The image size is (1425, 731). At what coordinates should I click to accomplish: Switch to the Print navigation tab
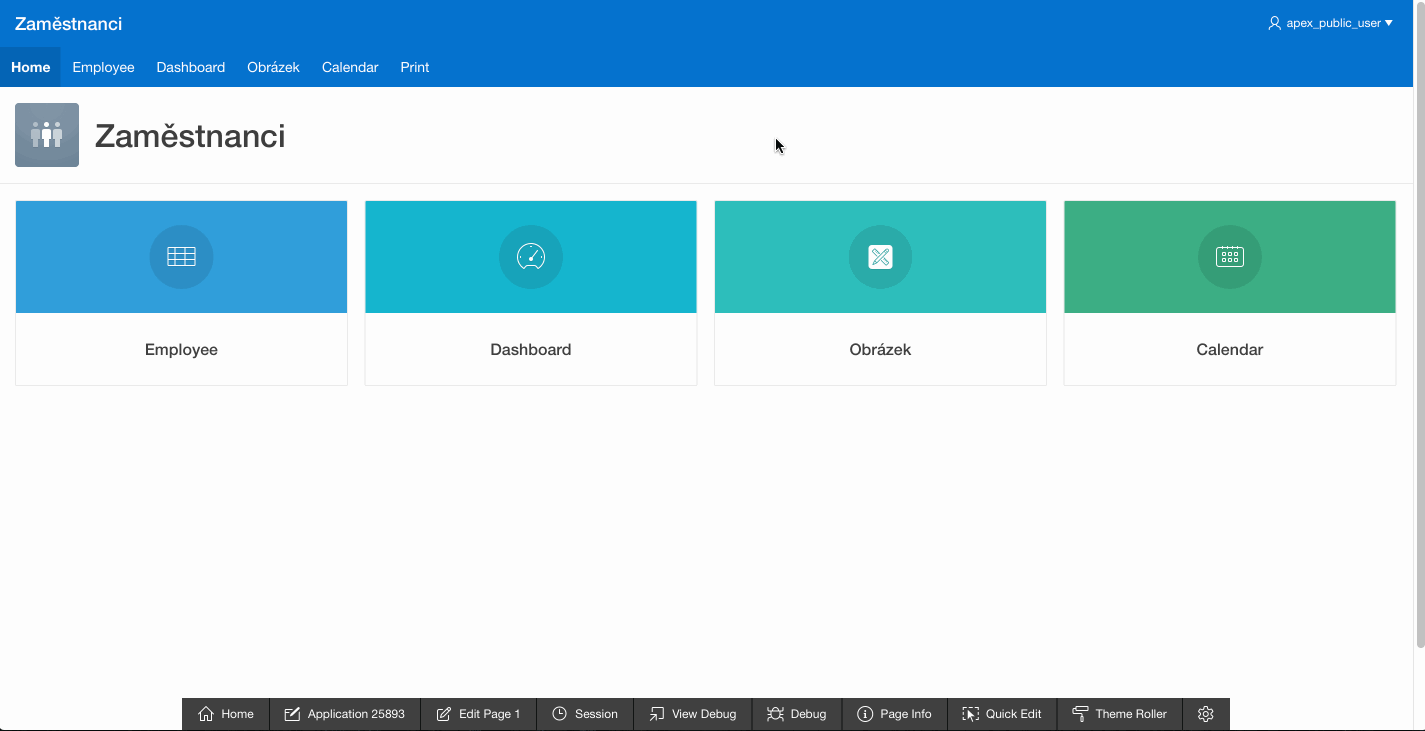pyautogui.click(x=414, y=67)
